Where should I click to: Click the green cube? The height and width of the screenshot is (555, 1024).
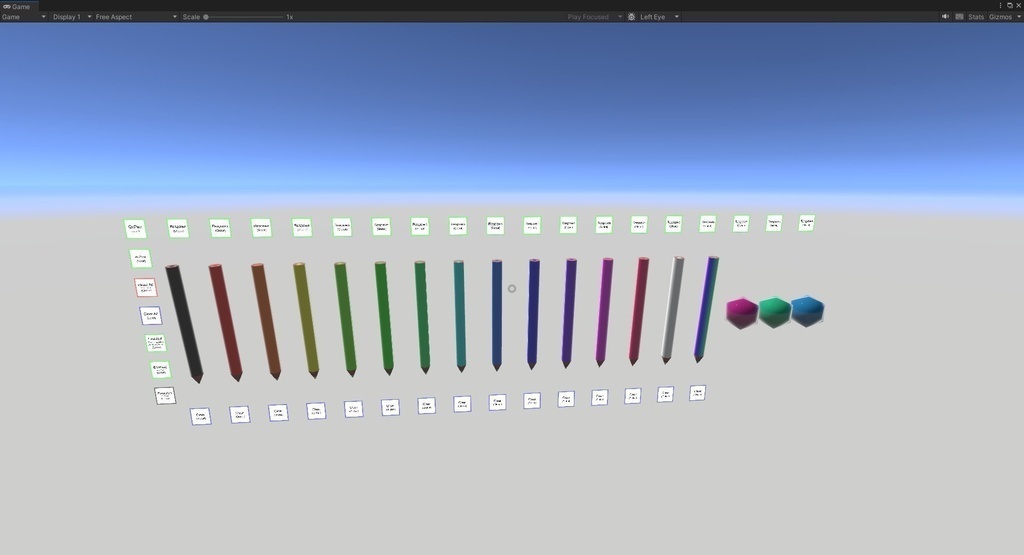[x=775, y=311]
